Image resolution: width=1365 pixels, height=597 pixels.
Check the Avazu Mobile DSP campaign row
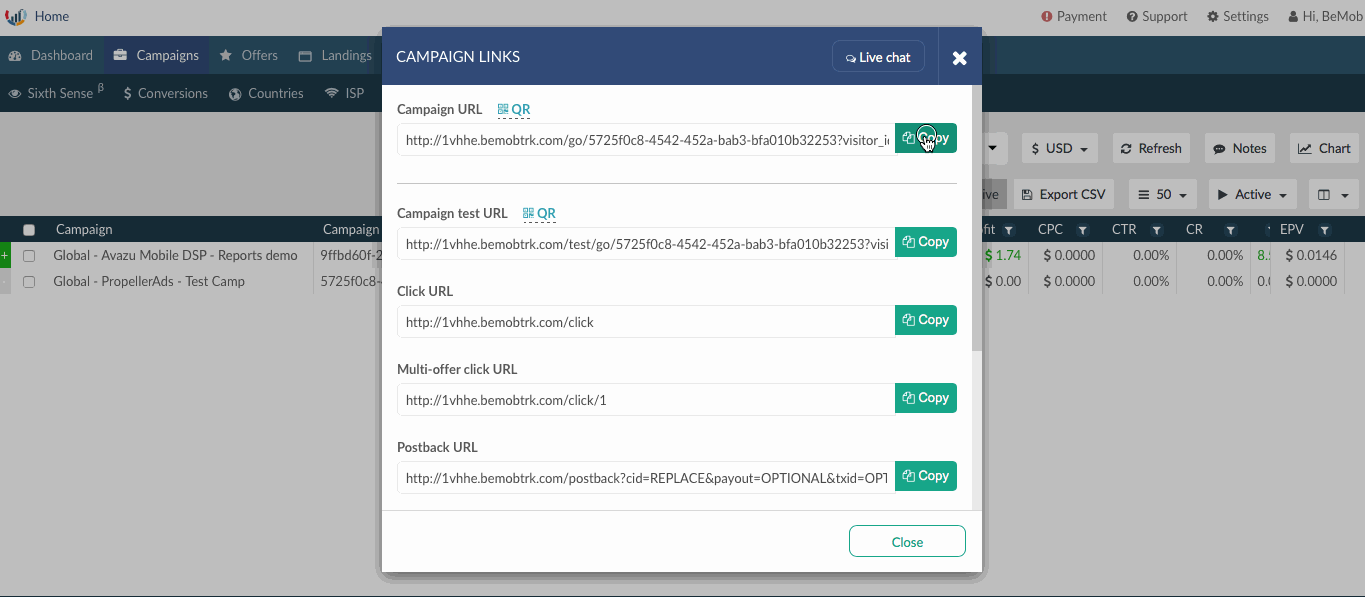29,256
